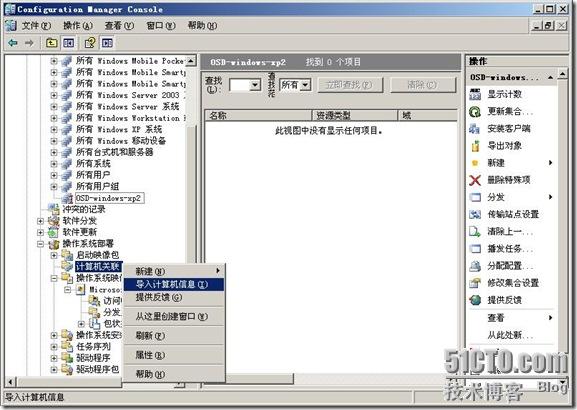
Task: Click the tree pane horizontal scroll left arrow
Action: 10,382
